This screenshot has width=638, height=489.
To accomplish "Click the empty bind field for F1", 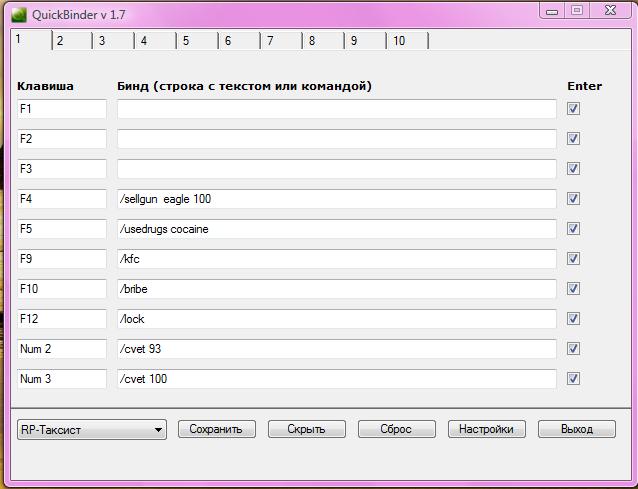I will coord(337,109).
